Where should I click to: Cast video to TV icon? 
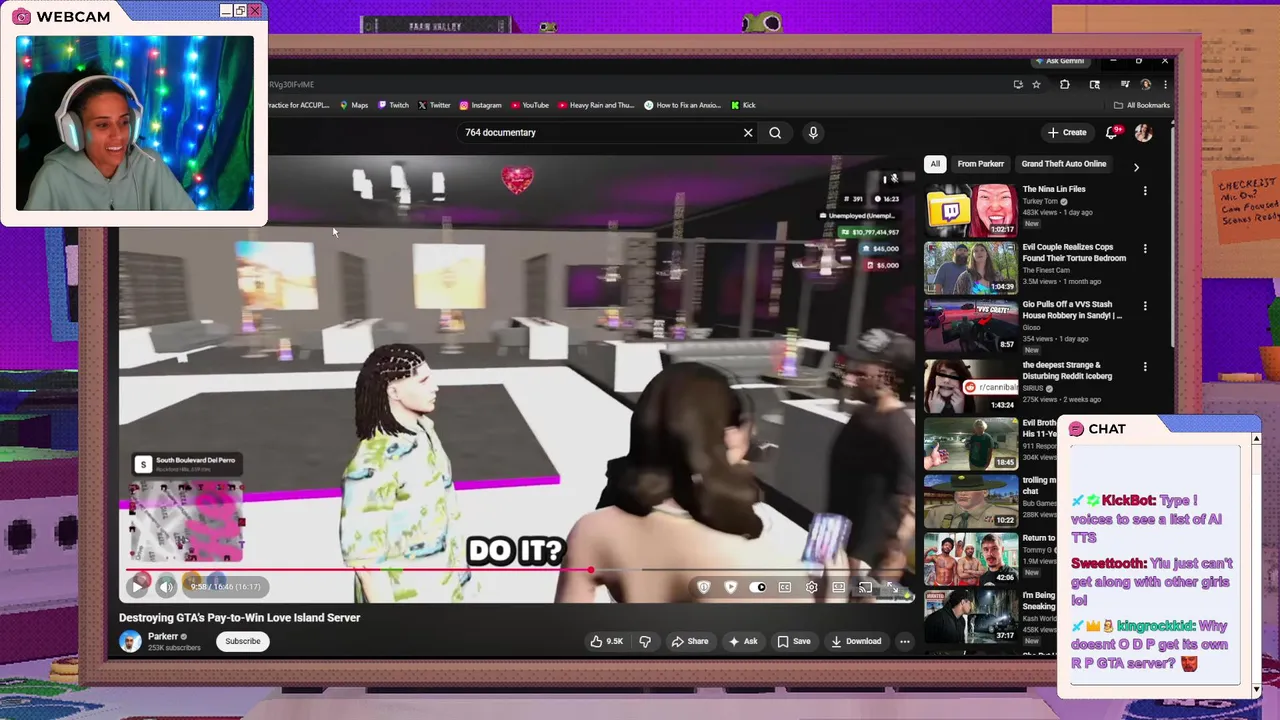[x=865, y=587]
